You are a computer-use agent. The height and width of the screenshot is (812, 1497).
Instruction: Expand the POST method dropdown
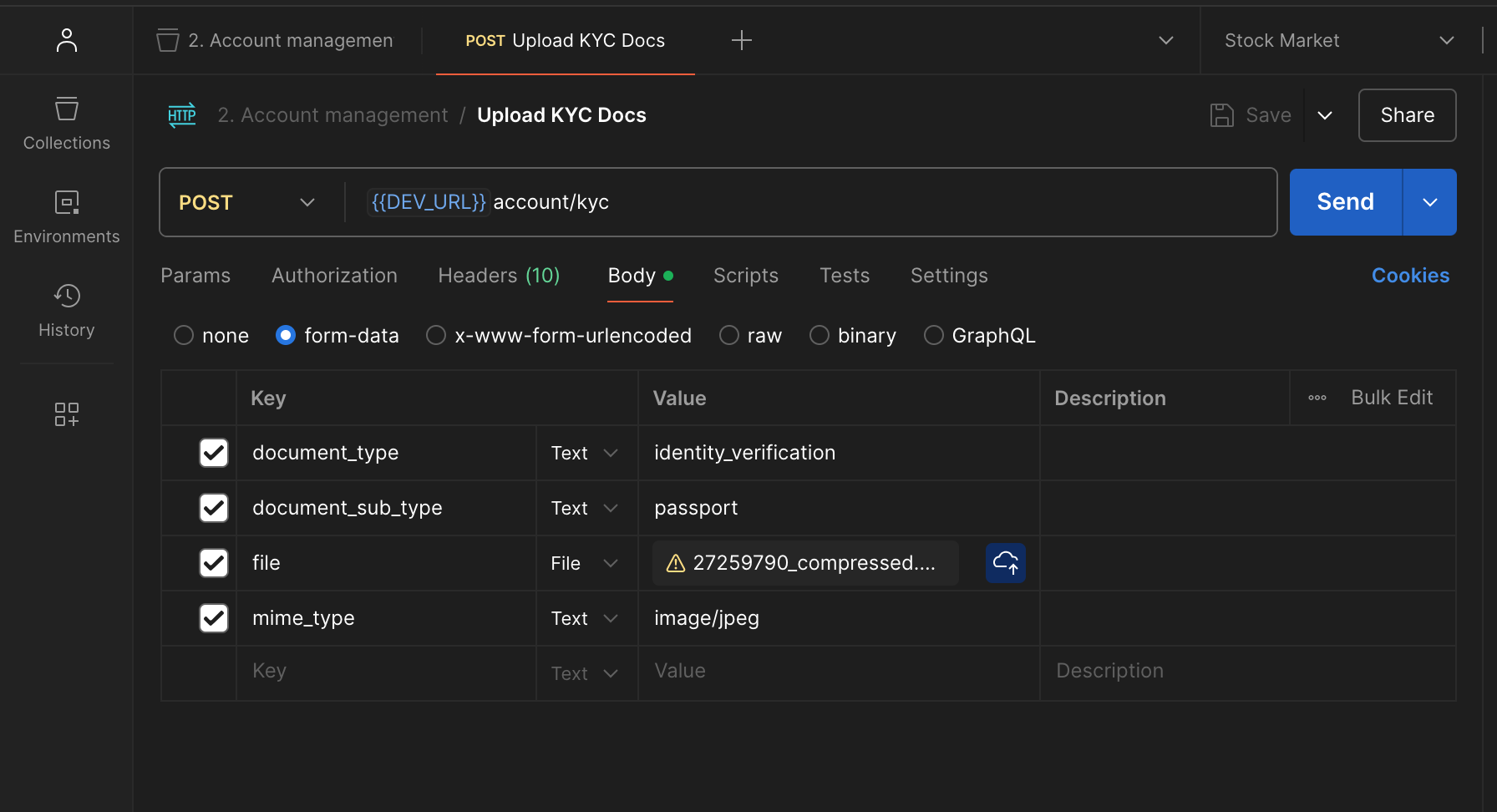coord(246,203)
